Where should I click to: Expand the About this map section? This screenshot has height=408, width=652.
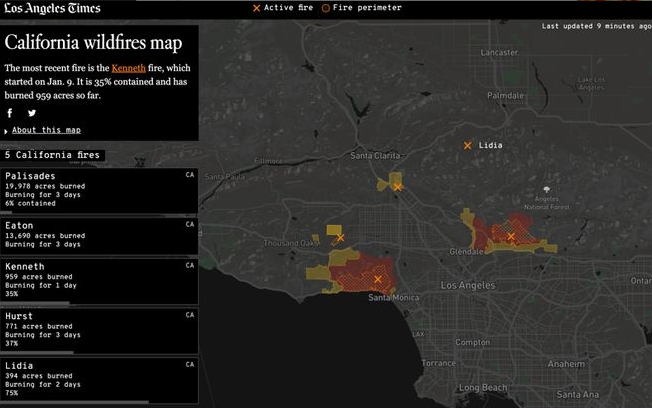[46, 130]
